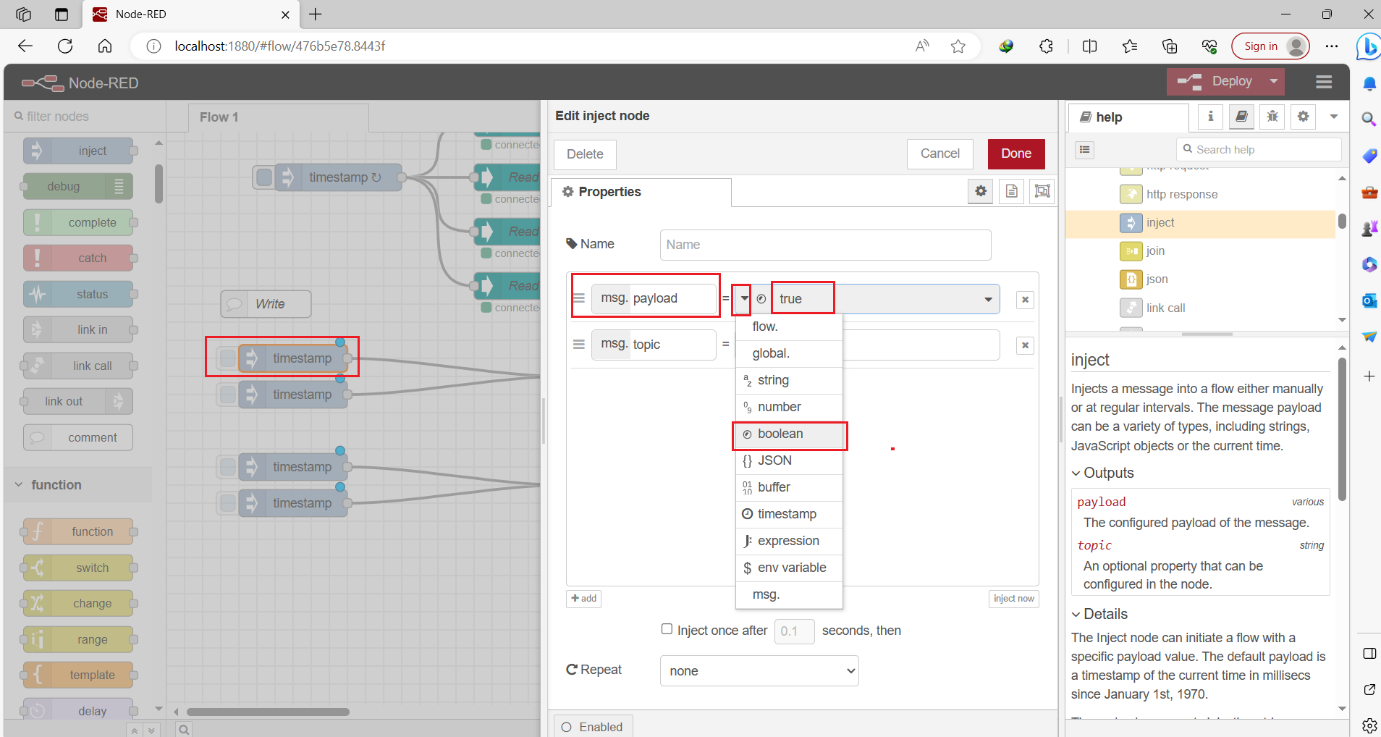Select the Properties tab

coord(641,192)
